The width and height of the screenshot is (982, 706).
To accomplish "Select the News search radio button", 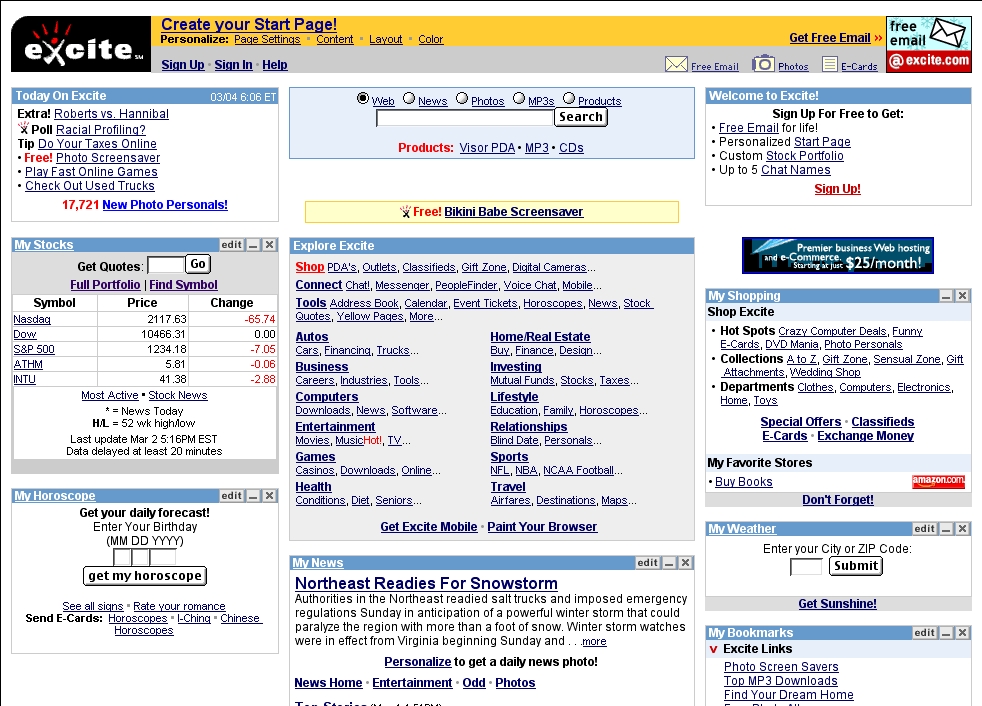I will pyautogui.click(x=409, y=99).
